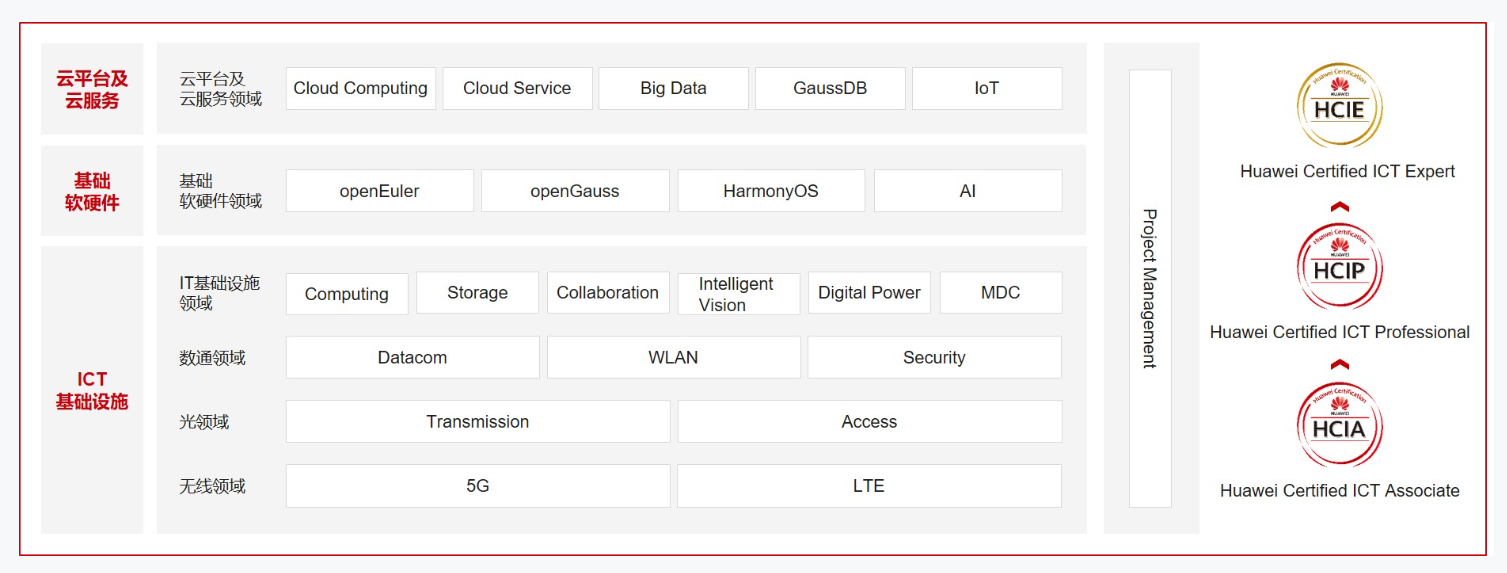Open the openEuler certification
The height and width of the screenshot is (573, 1507).
(x=380, y=191)
